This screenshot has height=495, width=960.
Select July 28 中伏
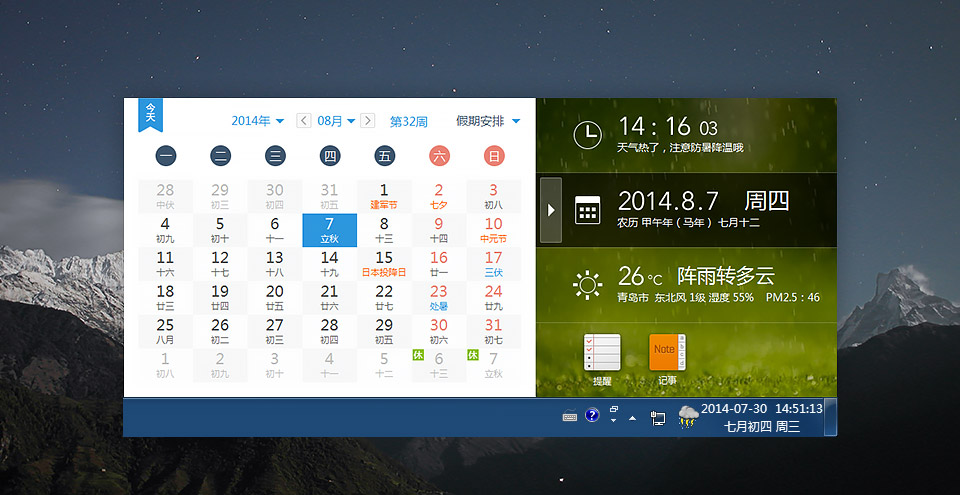click(165, 196)
